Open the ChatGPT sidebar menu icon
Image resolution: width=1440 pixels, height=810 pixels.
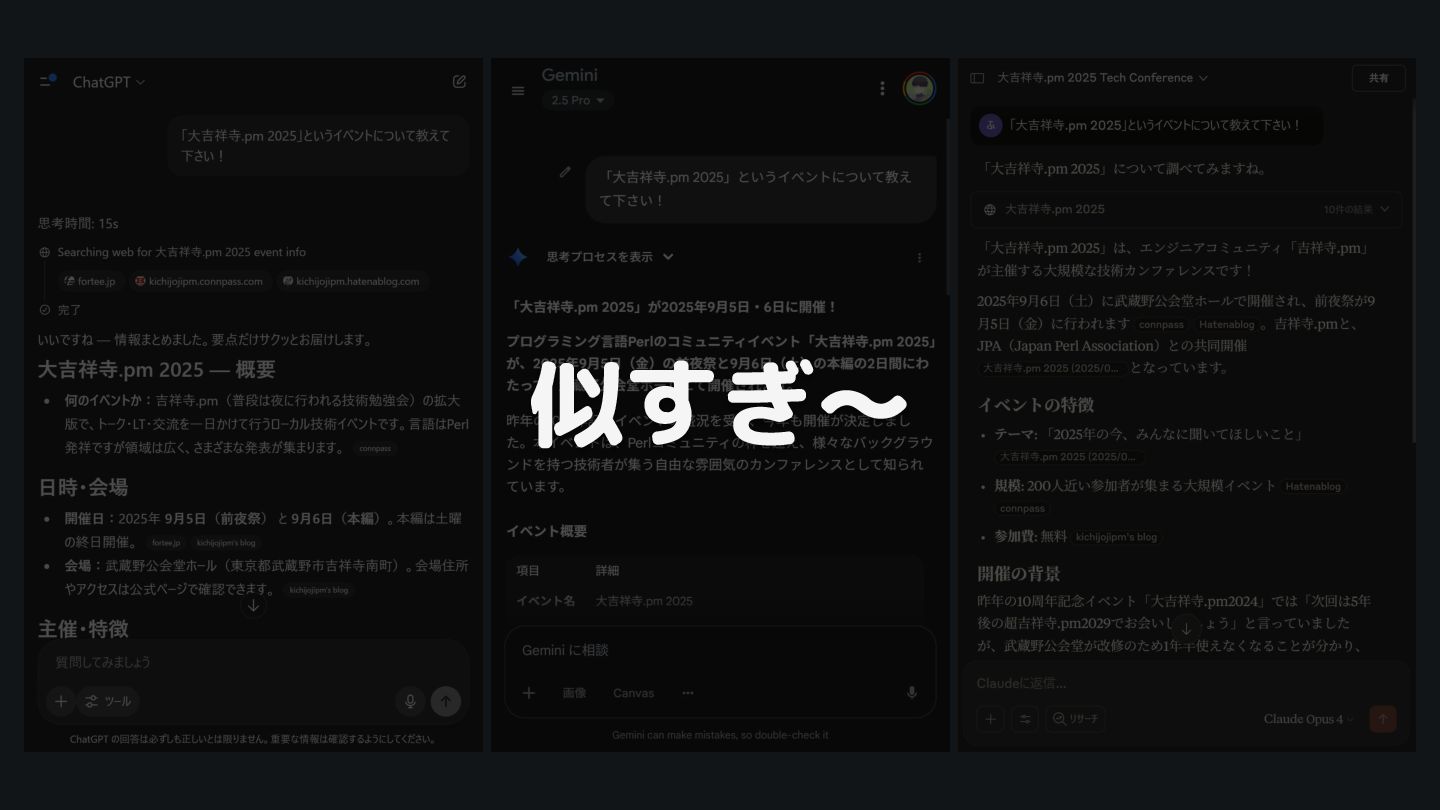coord(48,81)
